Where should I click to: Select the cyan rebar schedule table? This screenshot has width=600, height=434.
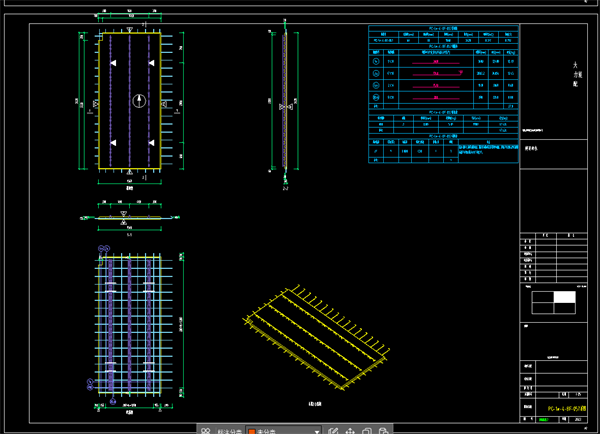tap(443, 94)
